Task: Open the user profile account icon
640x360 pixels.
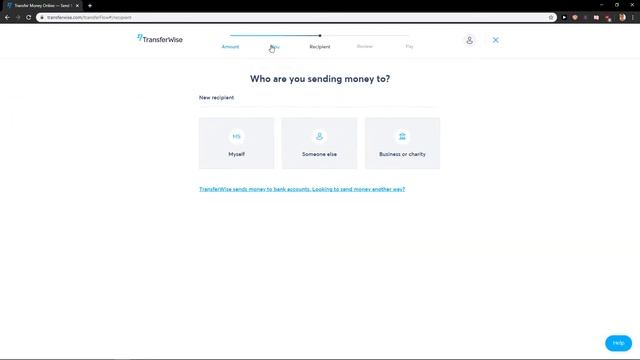Action: click(469, 40)
